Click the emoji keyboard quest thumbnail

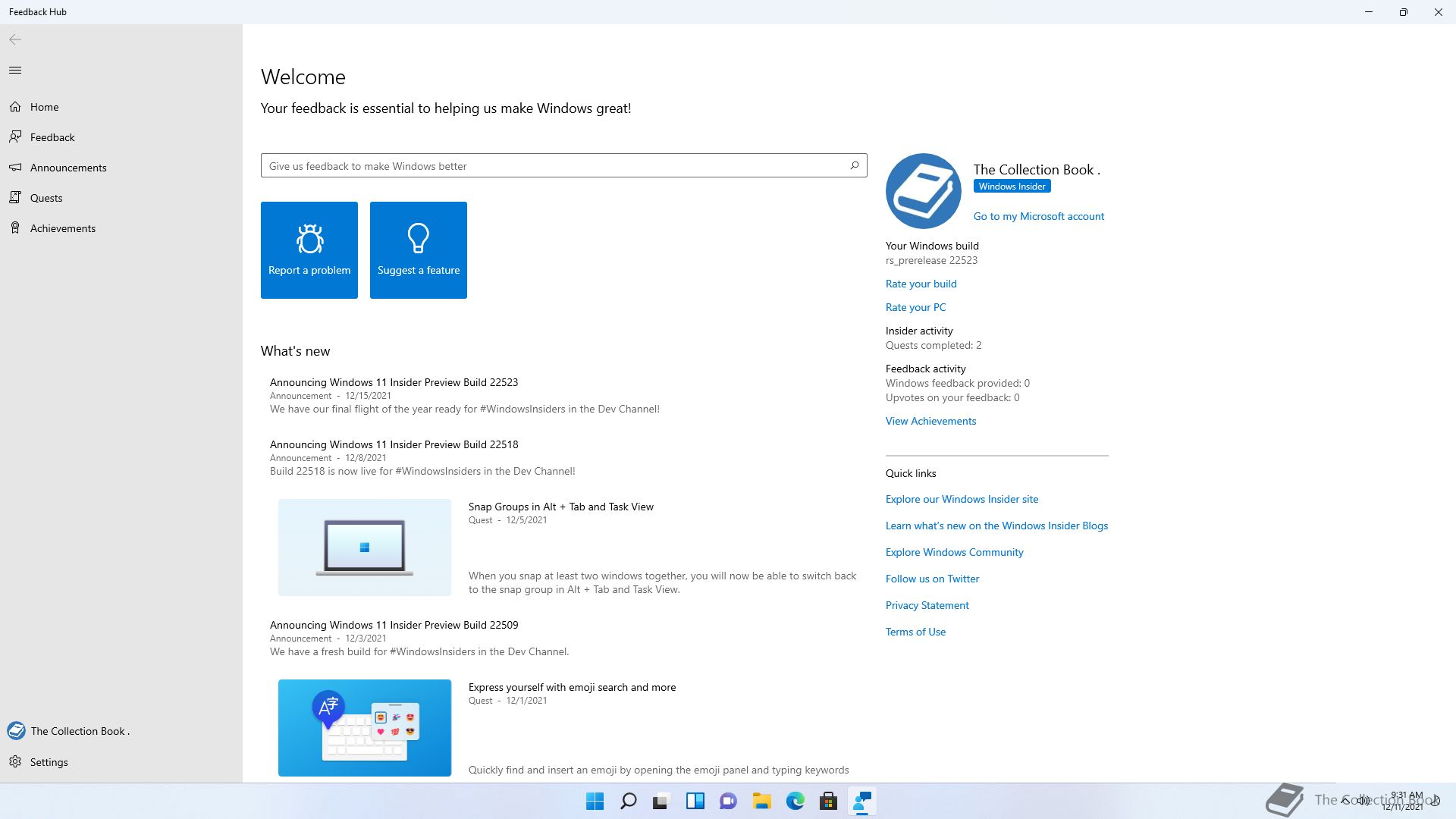365,728
